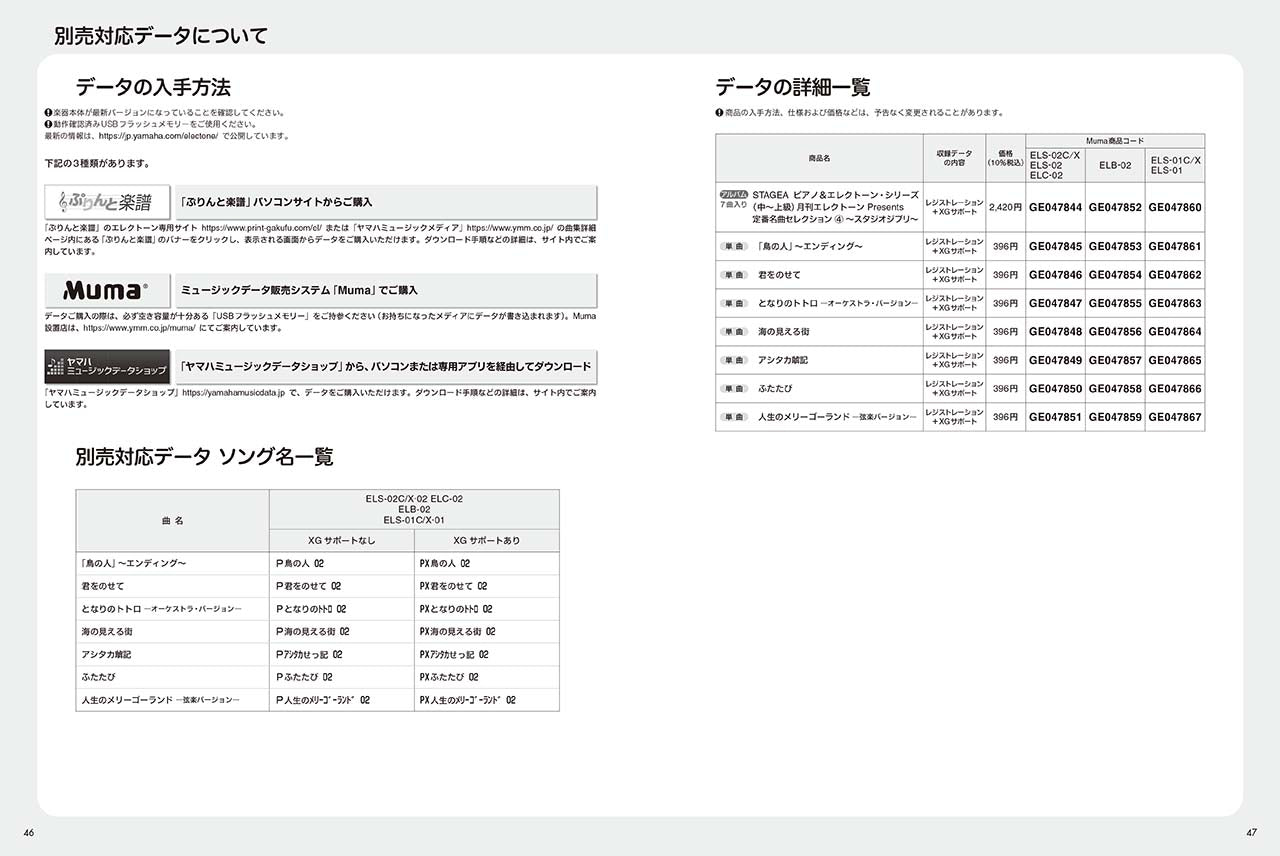
Task: Click the 「ヤマハミュージックデータショップ」から download heading box
Action: (386, 367)
